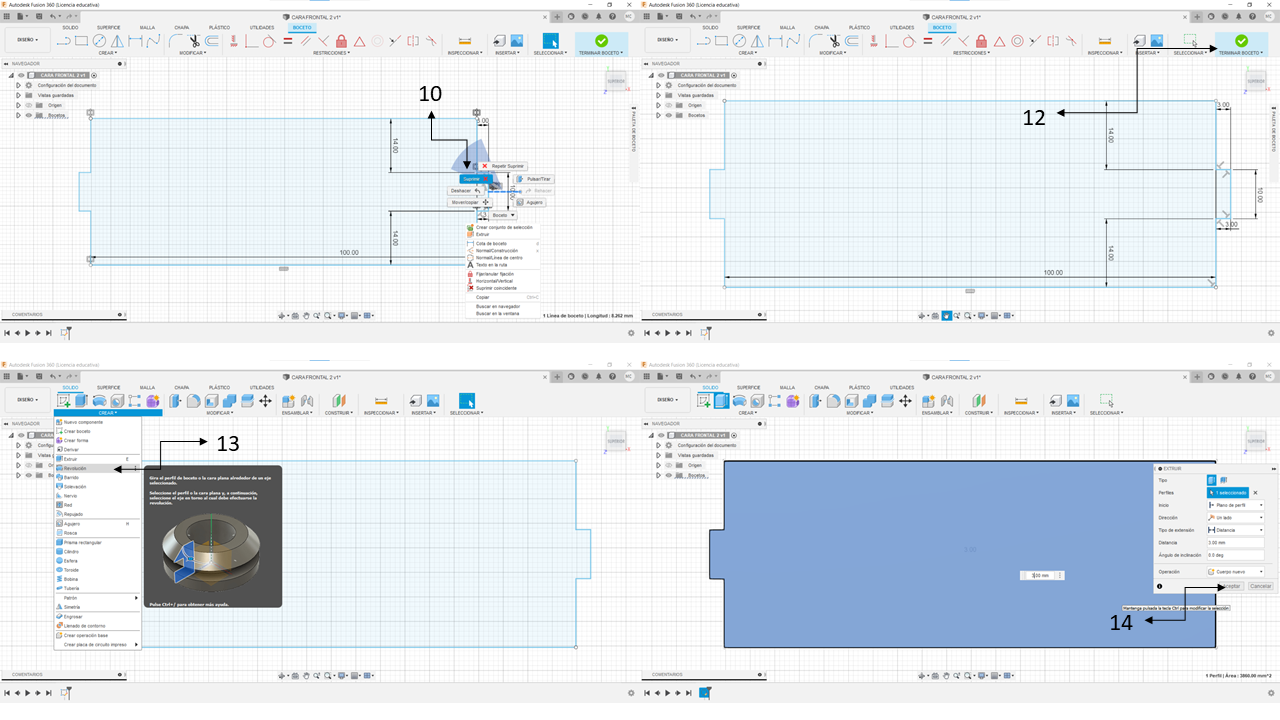Viewport: 1280px width, 720px height.
Task: Toggle Origen eye visibility in Suprimir context menu window
Action: pos(29,105)
